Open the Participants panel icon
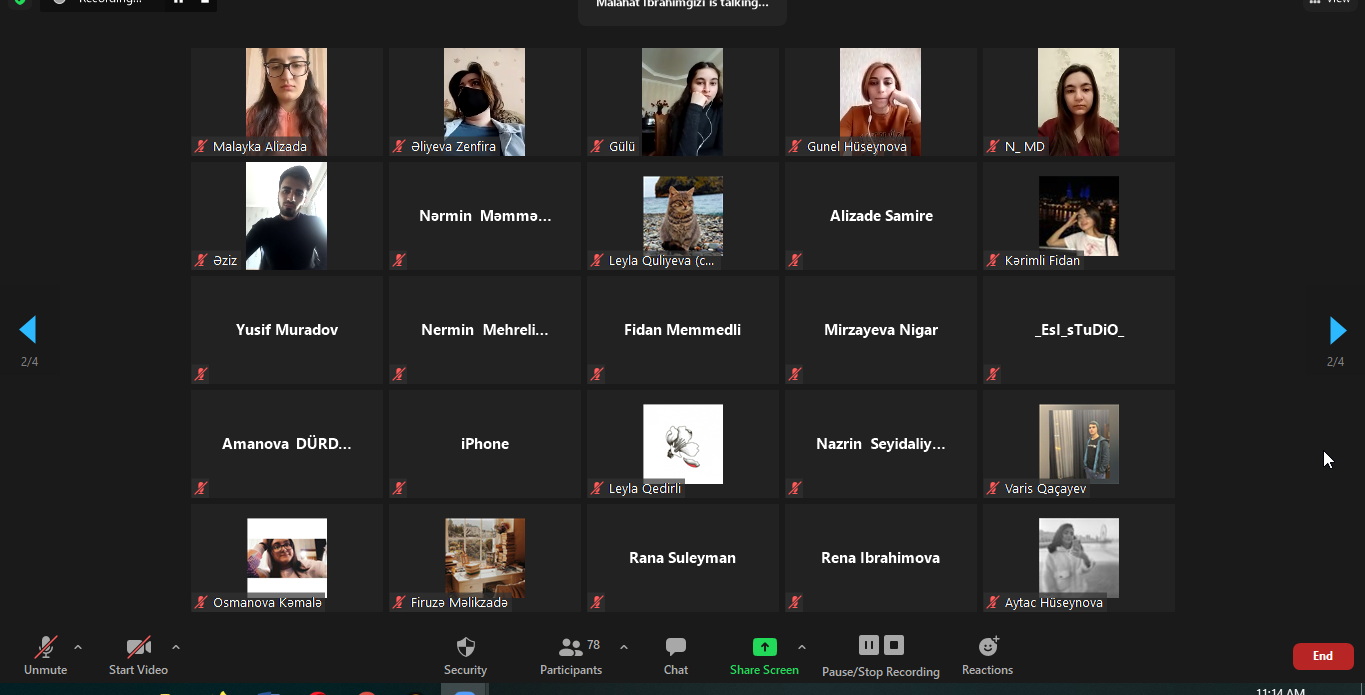1365x695 pixels. coord(570,647)
